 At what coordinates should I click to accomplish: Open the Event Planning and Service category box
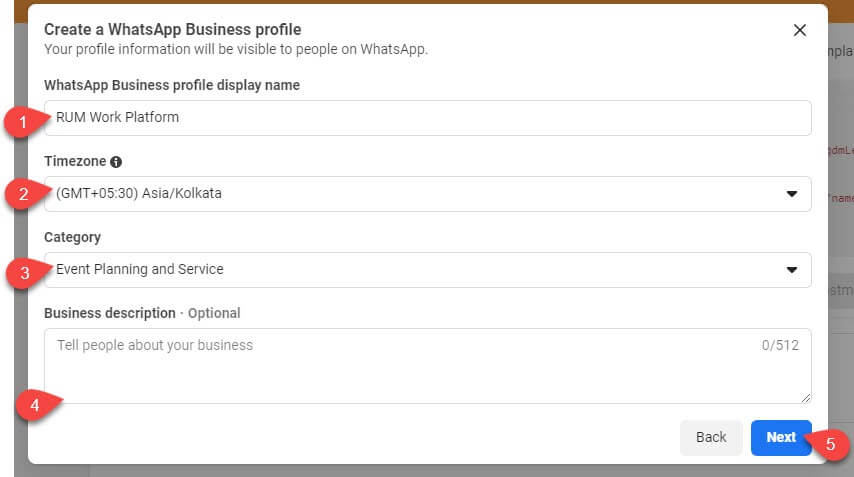[x=428, y=270]
